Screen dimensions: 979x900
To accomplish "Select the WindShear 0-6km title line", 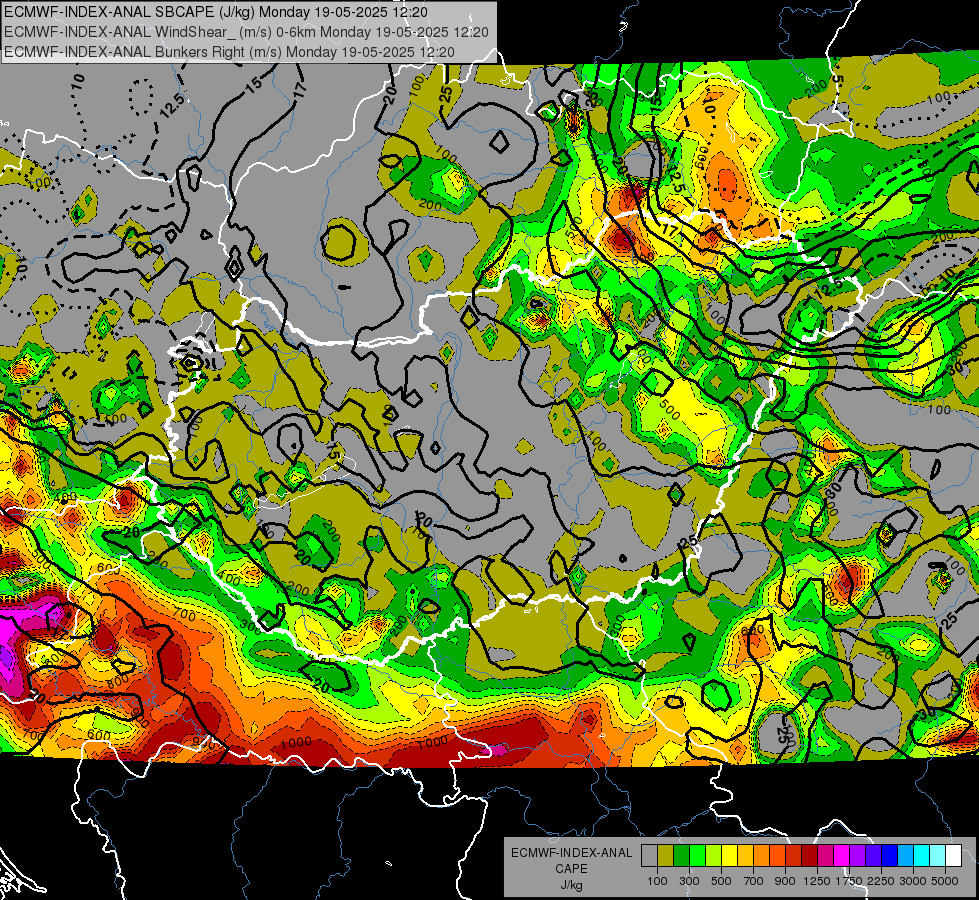I will coord(247,32).
